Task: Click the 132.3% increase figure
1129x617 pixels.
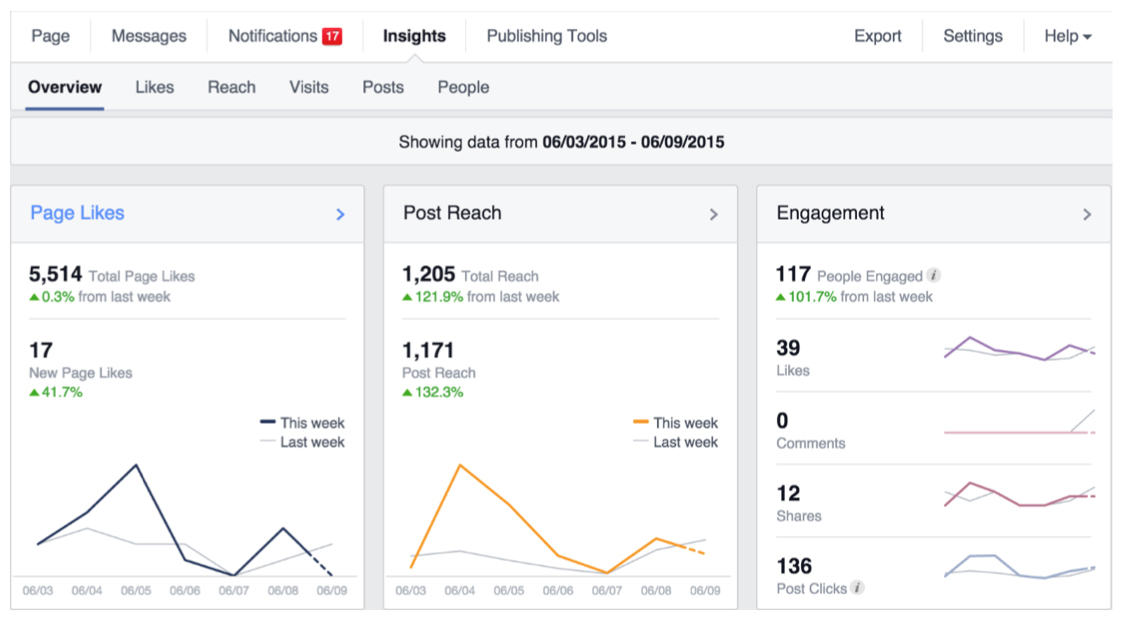Action: (438, 392)
